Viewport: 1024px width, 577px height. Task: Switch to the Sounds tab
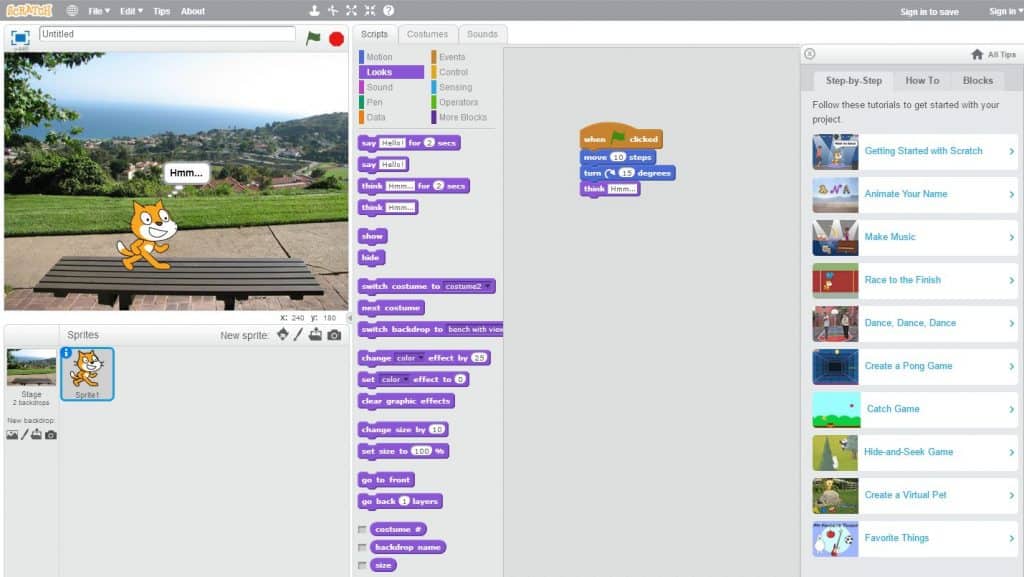(482, 34)
